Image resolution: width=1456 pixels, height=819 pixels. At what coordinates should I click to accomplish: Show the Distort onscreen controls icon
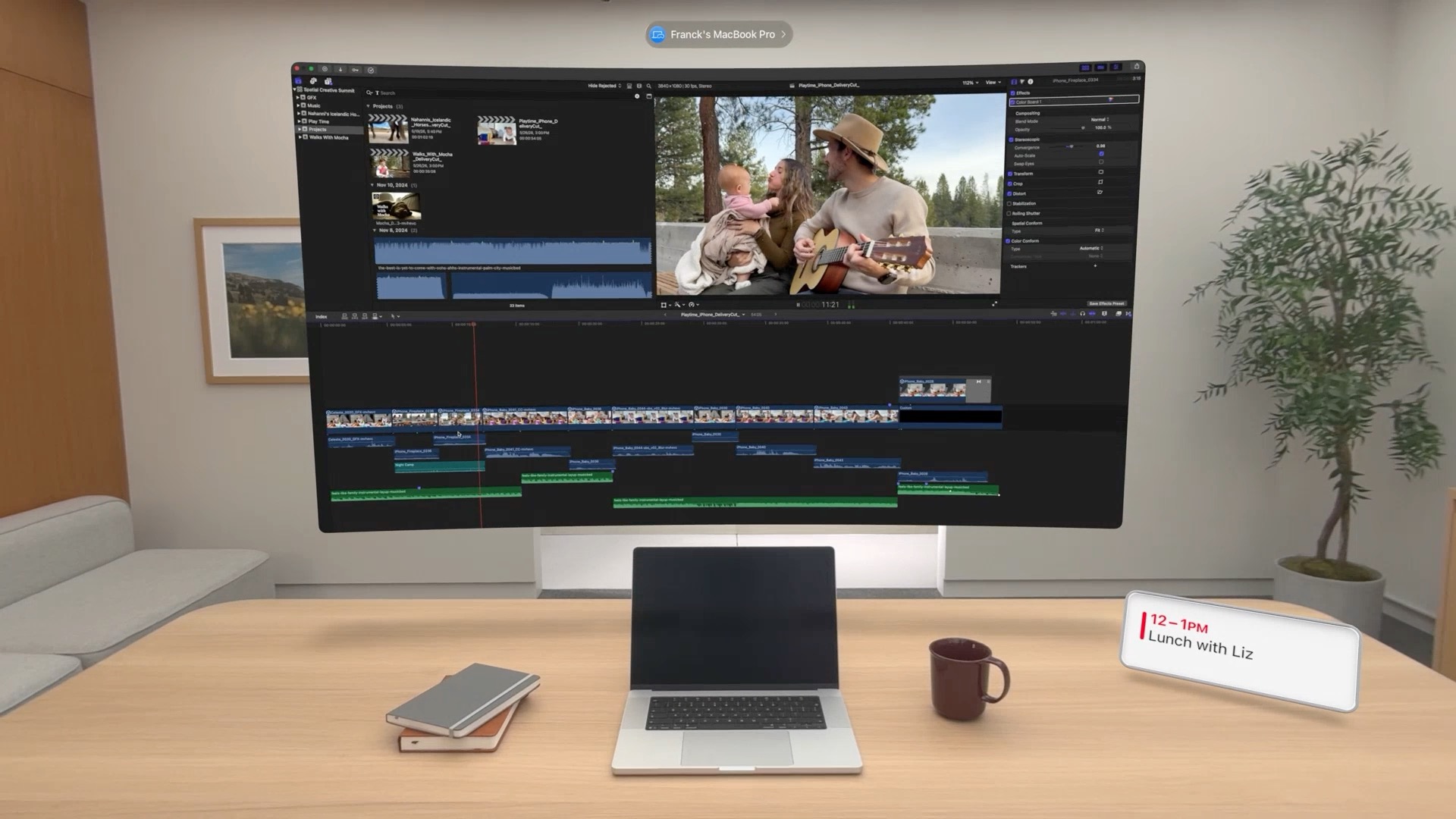1100,192
